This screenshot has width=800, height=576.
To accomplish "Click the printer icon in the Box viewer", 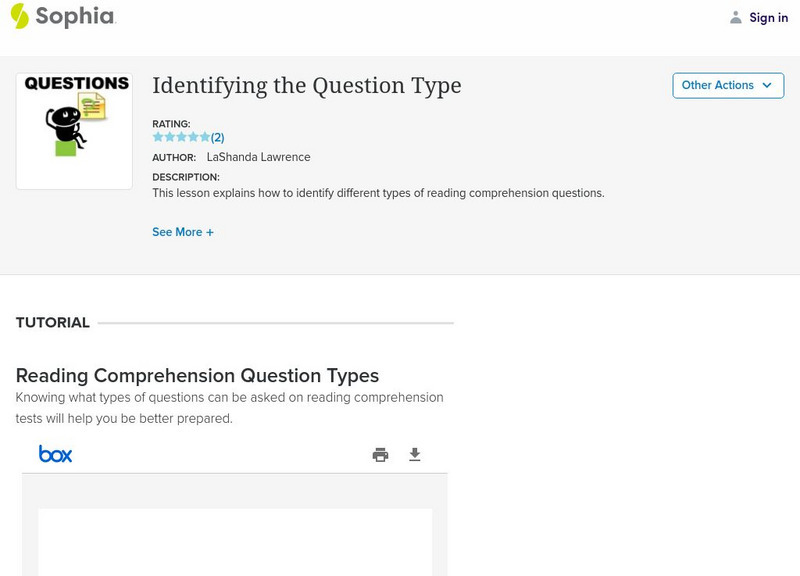I will point(379,453).
